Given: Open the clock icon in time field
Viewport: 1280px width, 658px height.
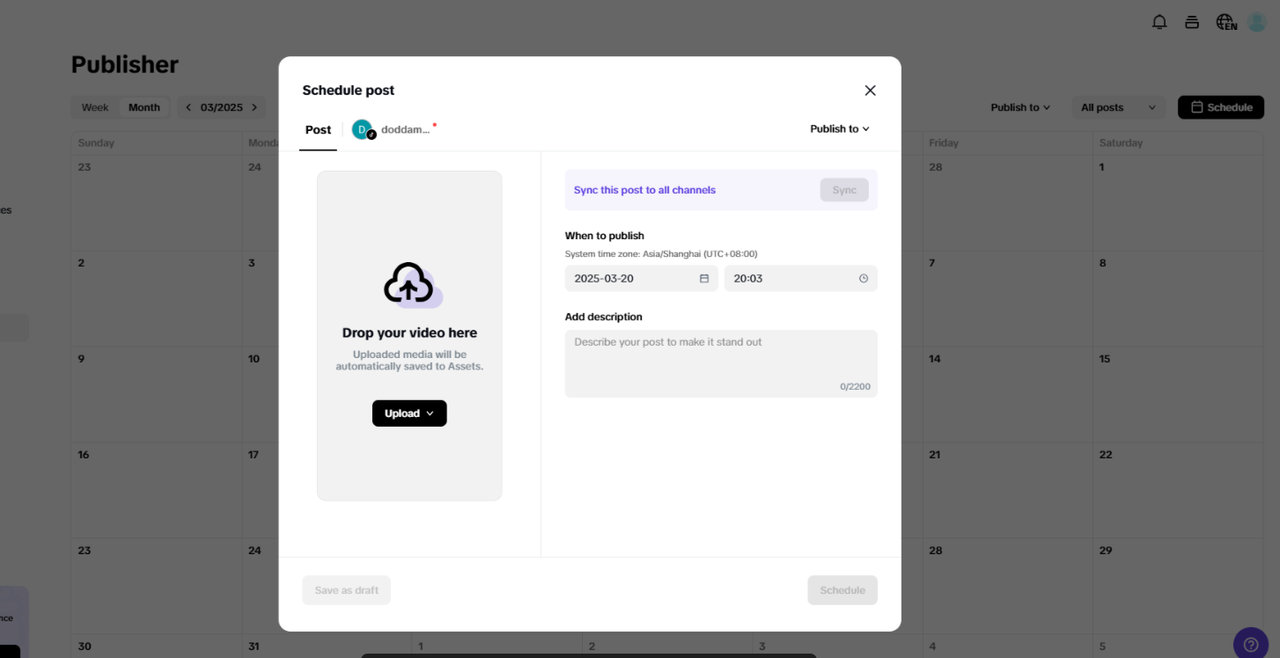Looking at the screenshot, I should click(862, 278).
